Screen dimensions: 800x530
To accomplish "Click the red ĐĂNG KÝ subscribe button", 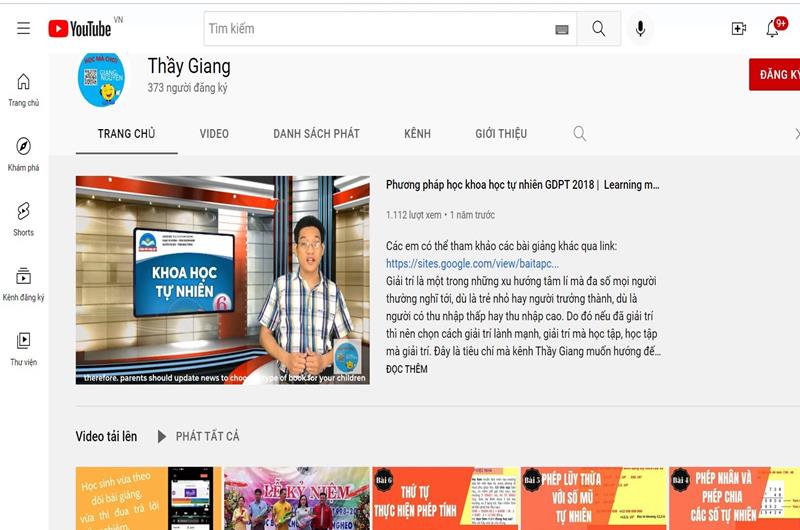I will [x=776, y=75].
